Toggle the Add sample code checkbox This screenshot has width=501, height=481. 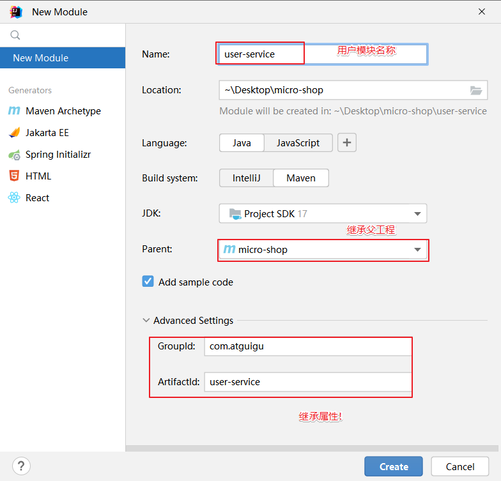click(148, 282)
